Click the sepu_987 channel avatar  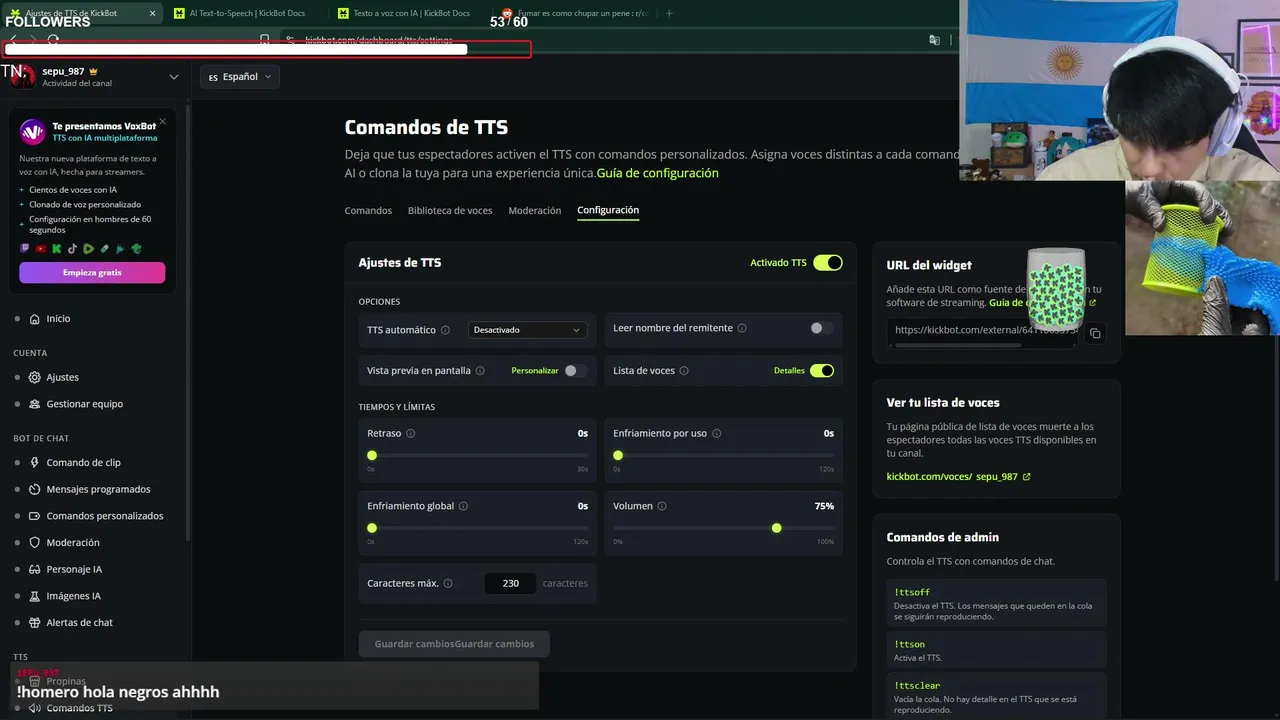(24, 76)
